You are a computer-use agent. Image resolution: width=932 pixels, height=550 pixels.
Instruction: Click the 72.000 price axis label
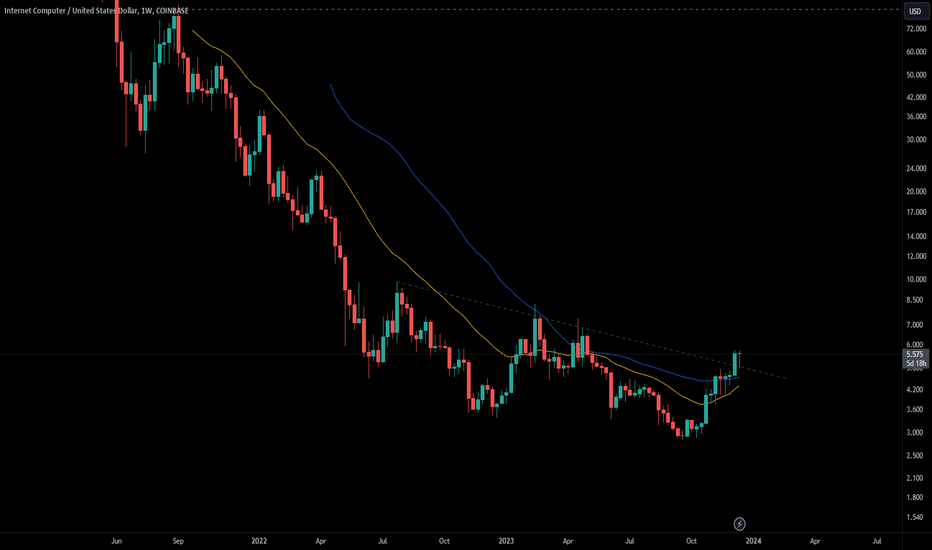[x=916, y=29]
